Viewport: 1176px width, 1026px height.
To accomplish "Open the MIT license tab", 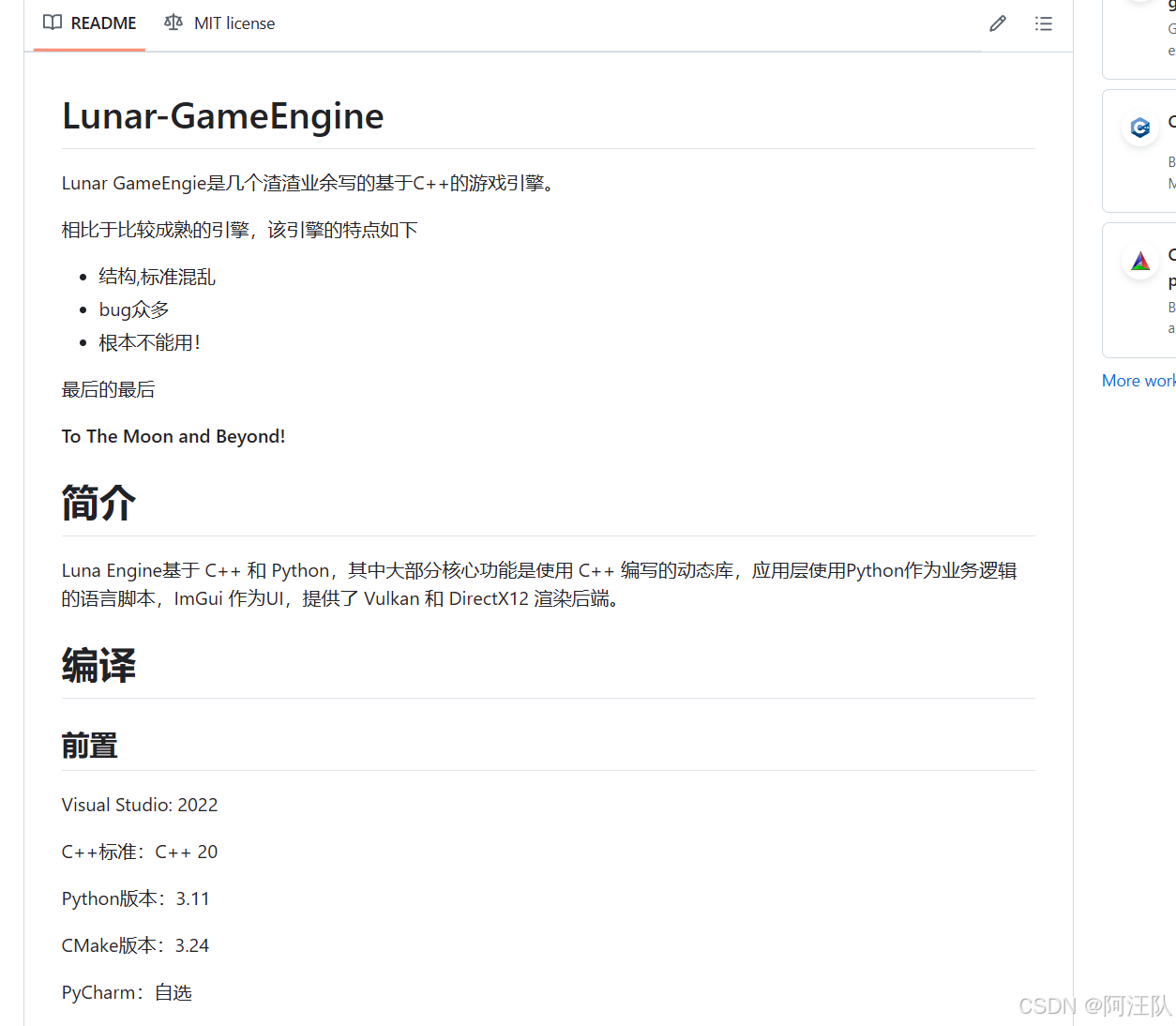I will 219,23.
